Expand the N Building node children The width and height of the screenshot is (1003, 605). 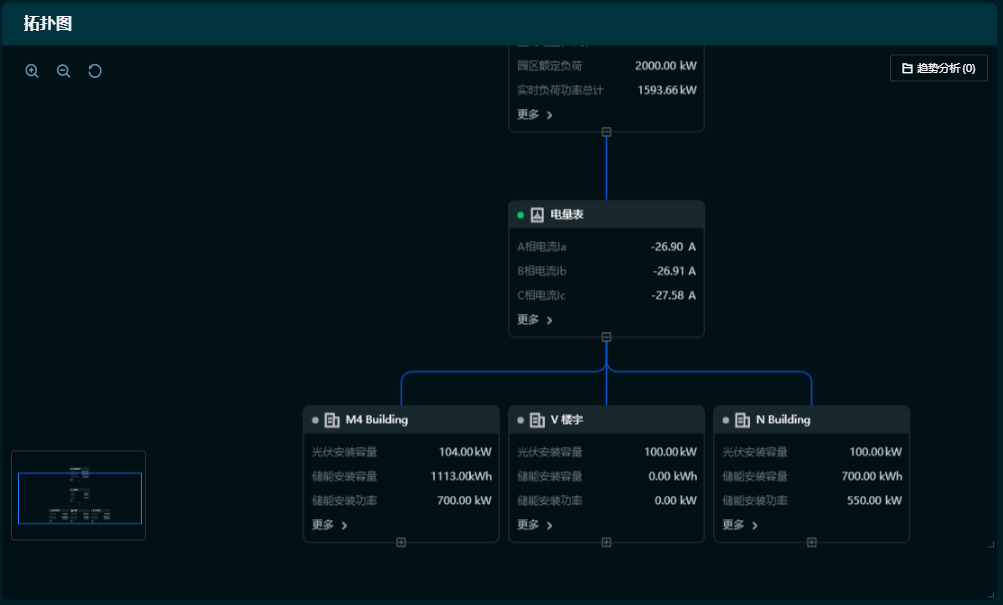coord(811,542)
